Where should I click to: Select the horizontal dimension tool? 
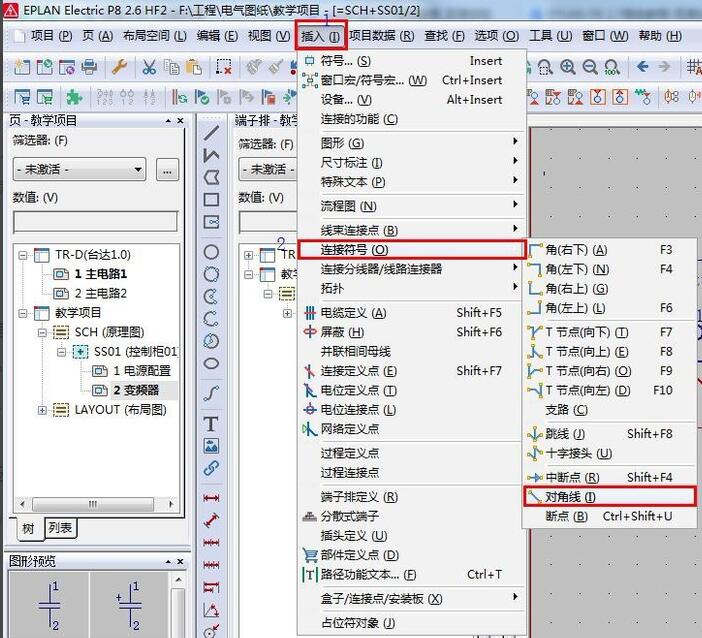click(x=211, y=498)
